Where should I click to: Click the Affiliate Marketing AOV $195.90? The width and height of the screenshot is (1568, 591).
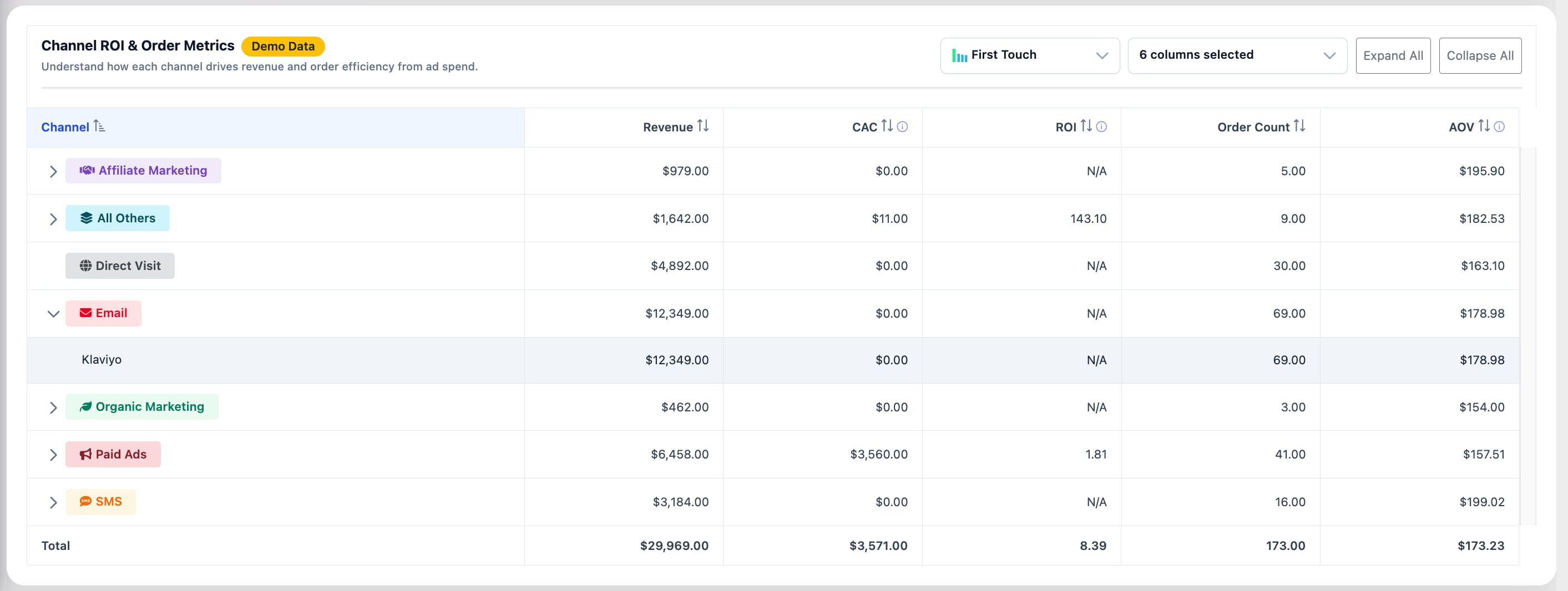click(1481, 171)
